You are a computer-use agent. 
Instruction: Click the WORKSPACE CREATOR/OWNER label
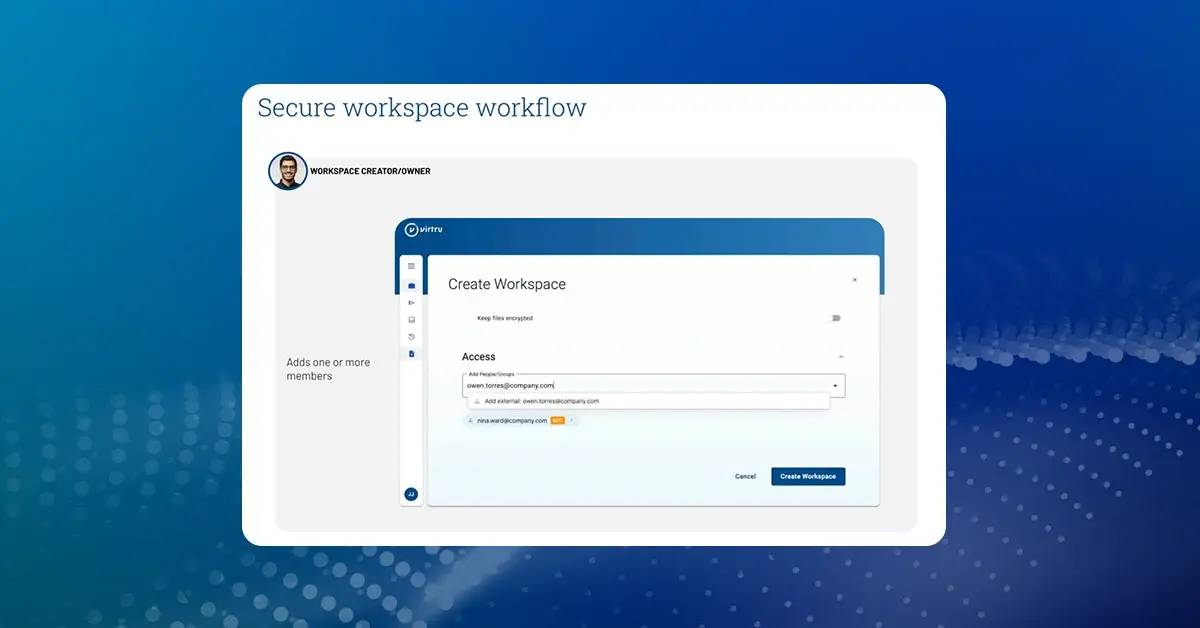[370, 171]
